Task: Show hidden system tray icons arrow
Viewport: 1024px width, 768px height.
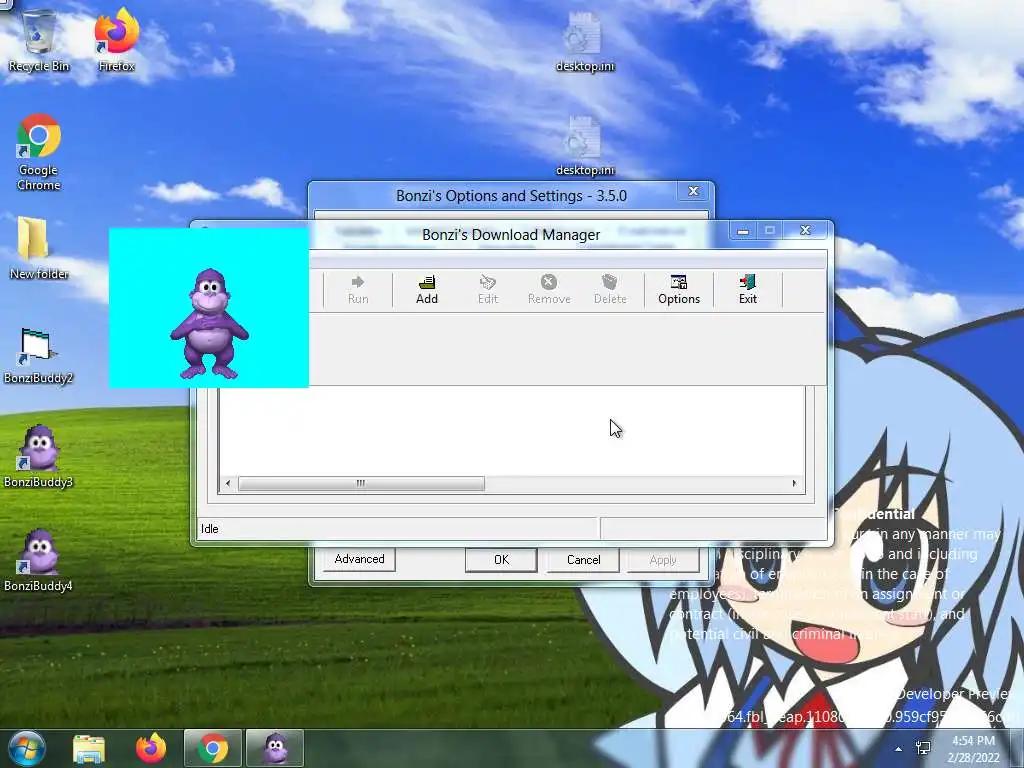Action: pyautogui.click(x=899, y=749)
